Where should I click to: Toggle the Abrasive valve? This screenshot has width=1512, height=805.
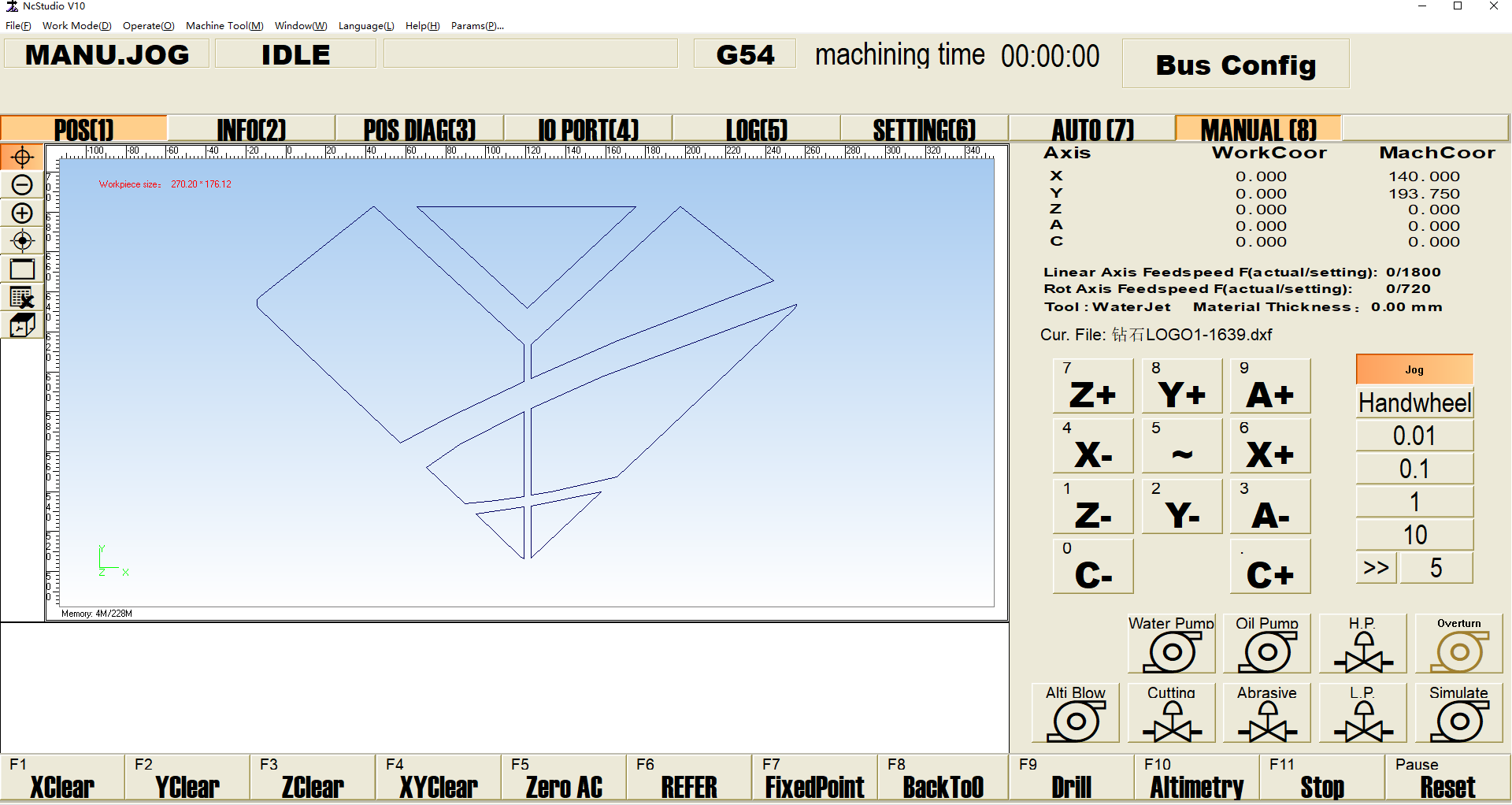tap(1267, 713)
